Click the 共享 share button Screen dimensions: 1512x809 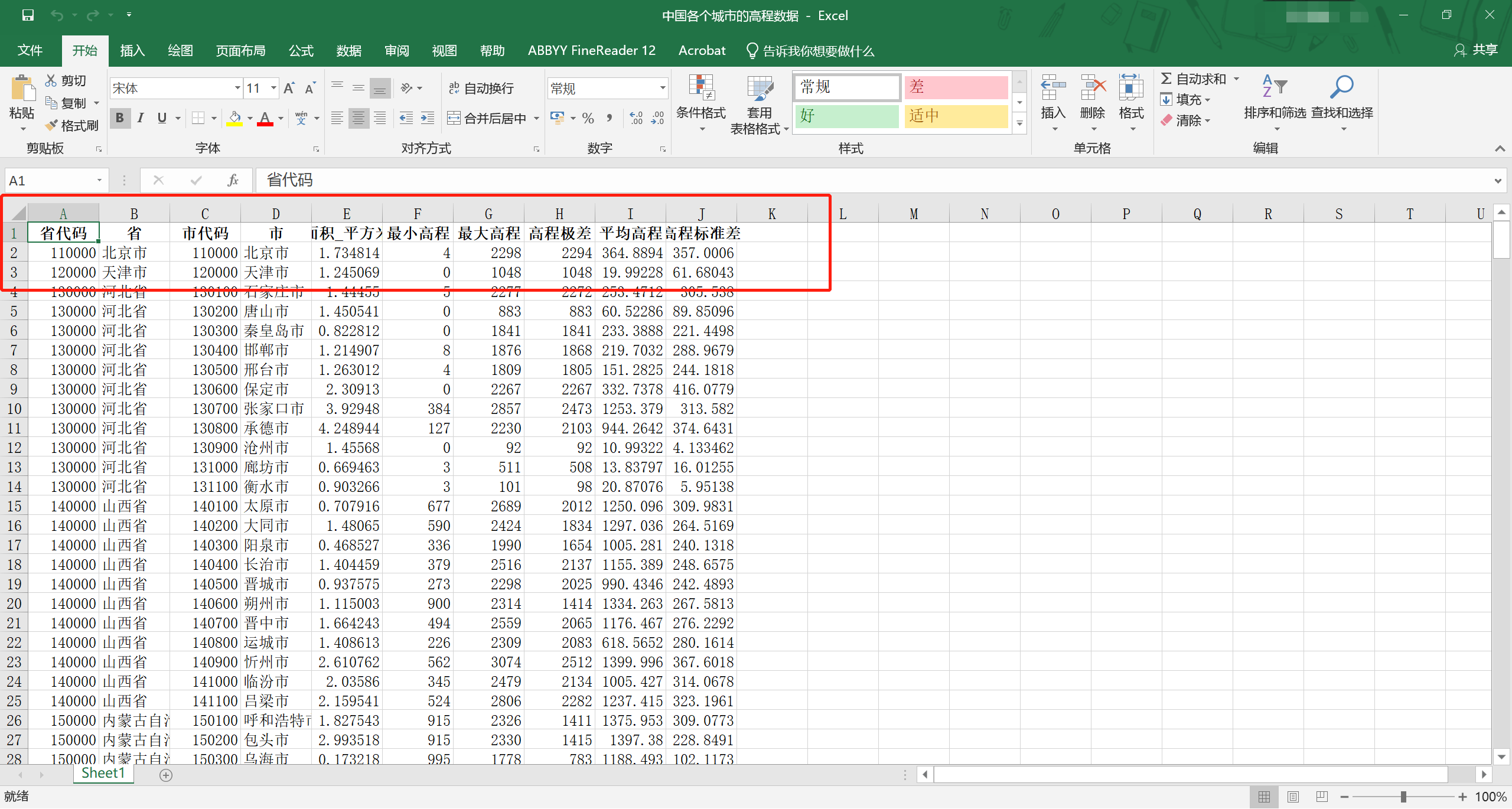(x=1476, y=50)
